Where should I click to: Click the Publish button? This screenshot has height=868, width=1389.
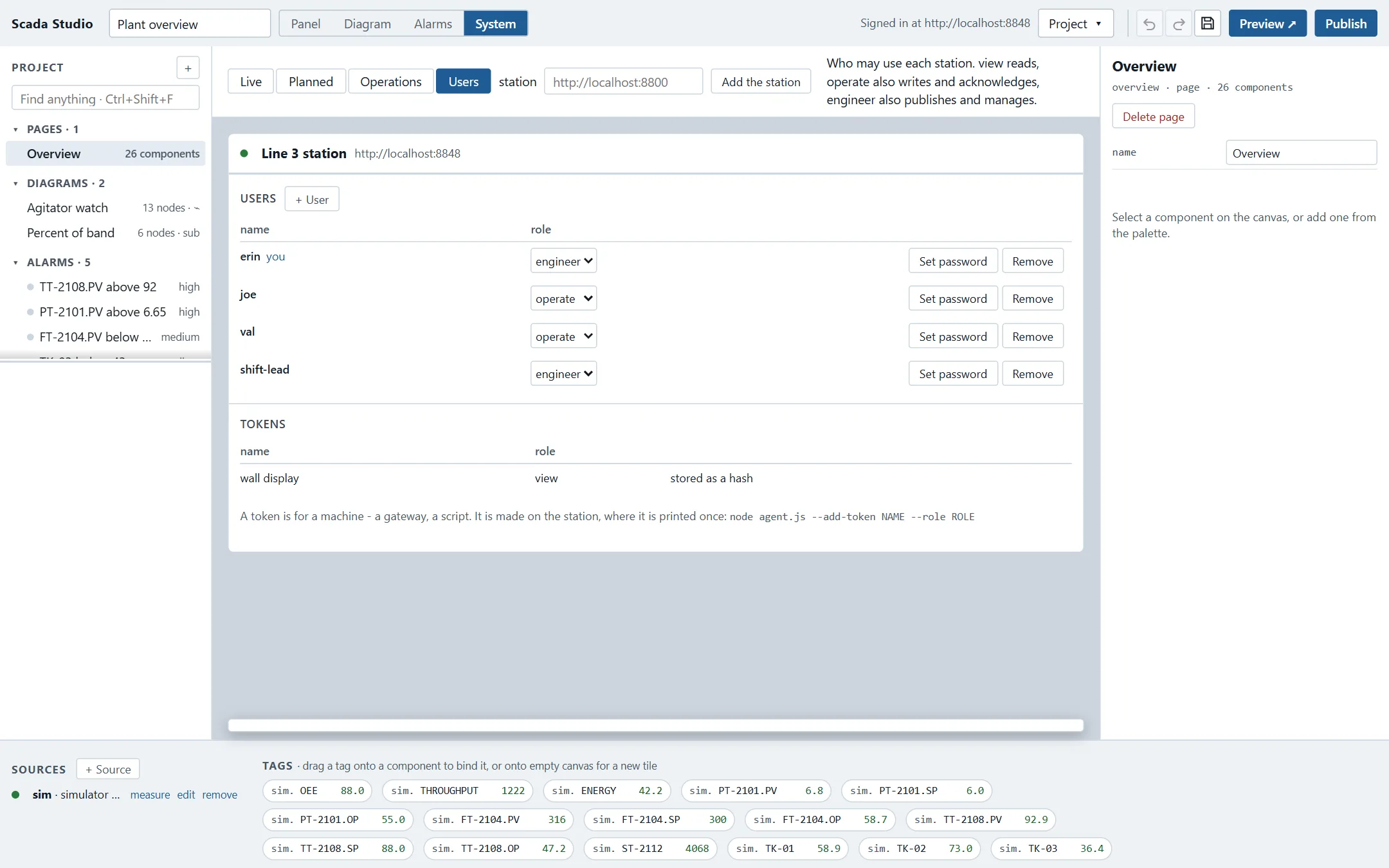click(x=1345, y=24)
